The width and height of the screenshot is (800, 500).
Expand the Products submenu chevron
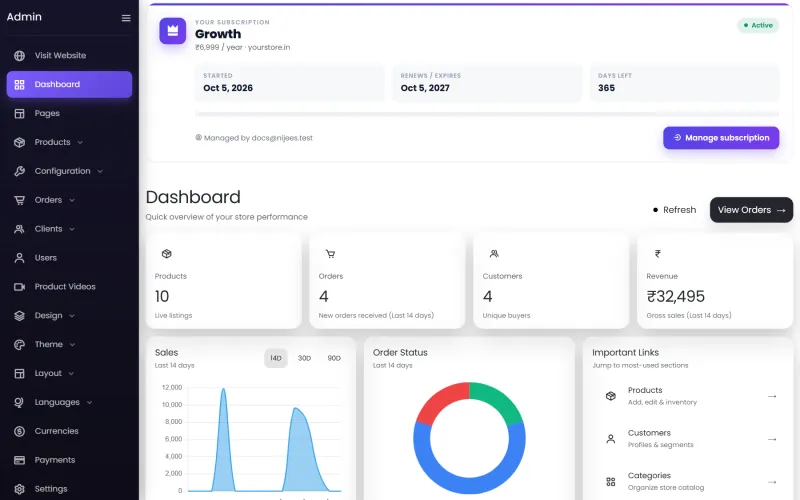80,142
